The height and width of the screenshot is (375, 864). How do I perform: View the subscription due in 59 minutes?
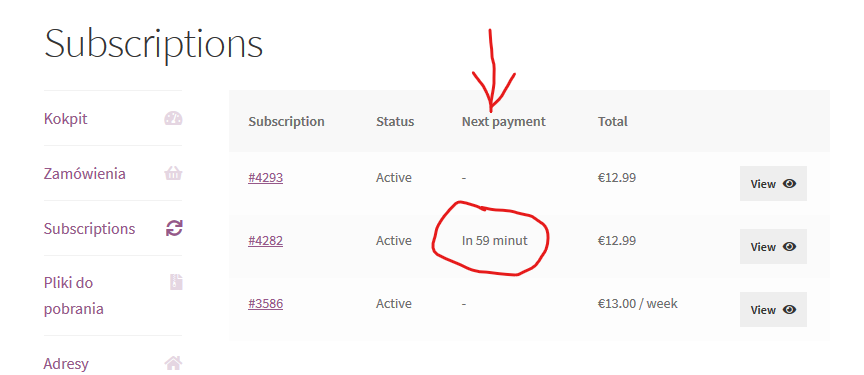tap(773, 247)
